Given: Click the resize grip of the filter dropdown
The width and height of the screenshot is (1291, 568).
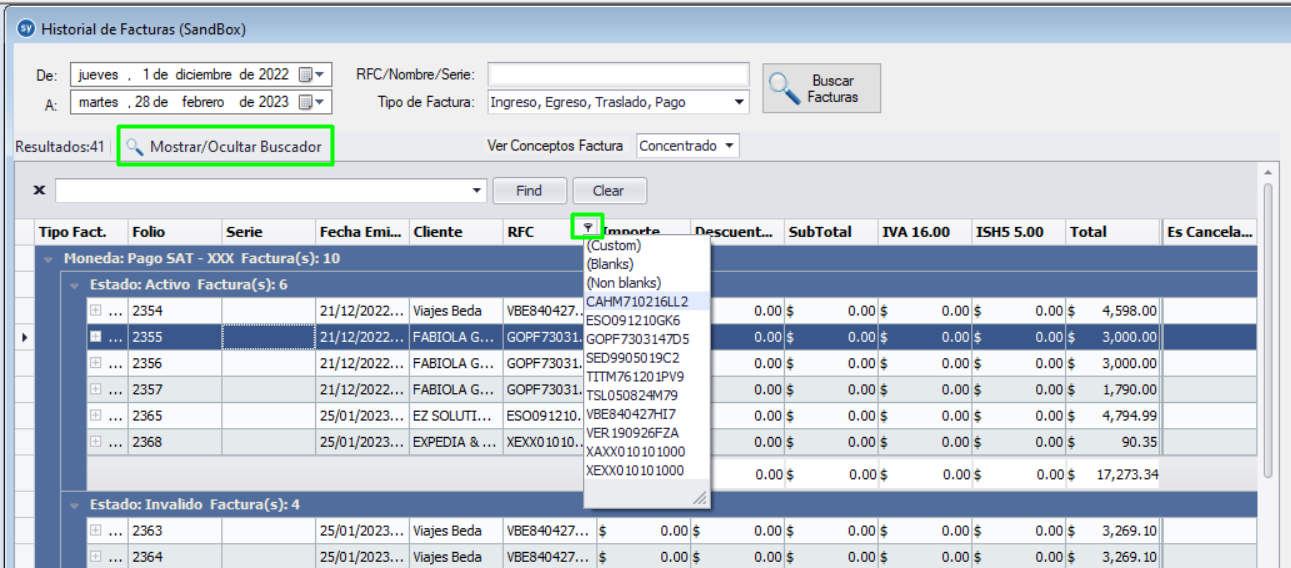Looking at the screenshot, I should (x=700, y=497).
